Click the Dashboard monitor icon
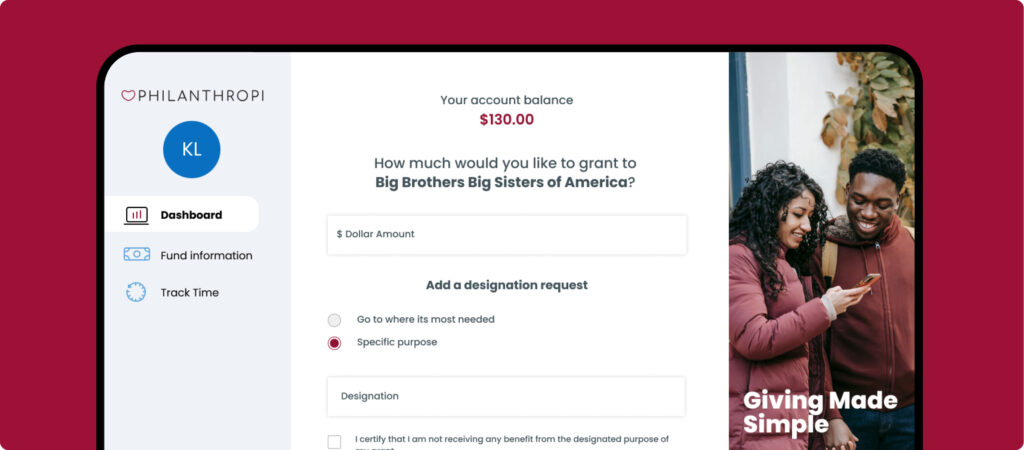Image resolution: width=1024 pixels, height=450 pixels. point(136,215)
